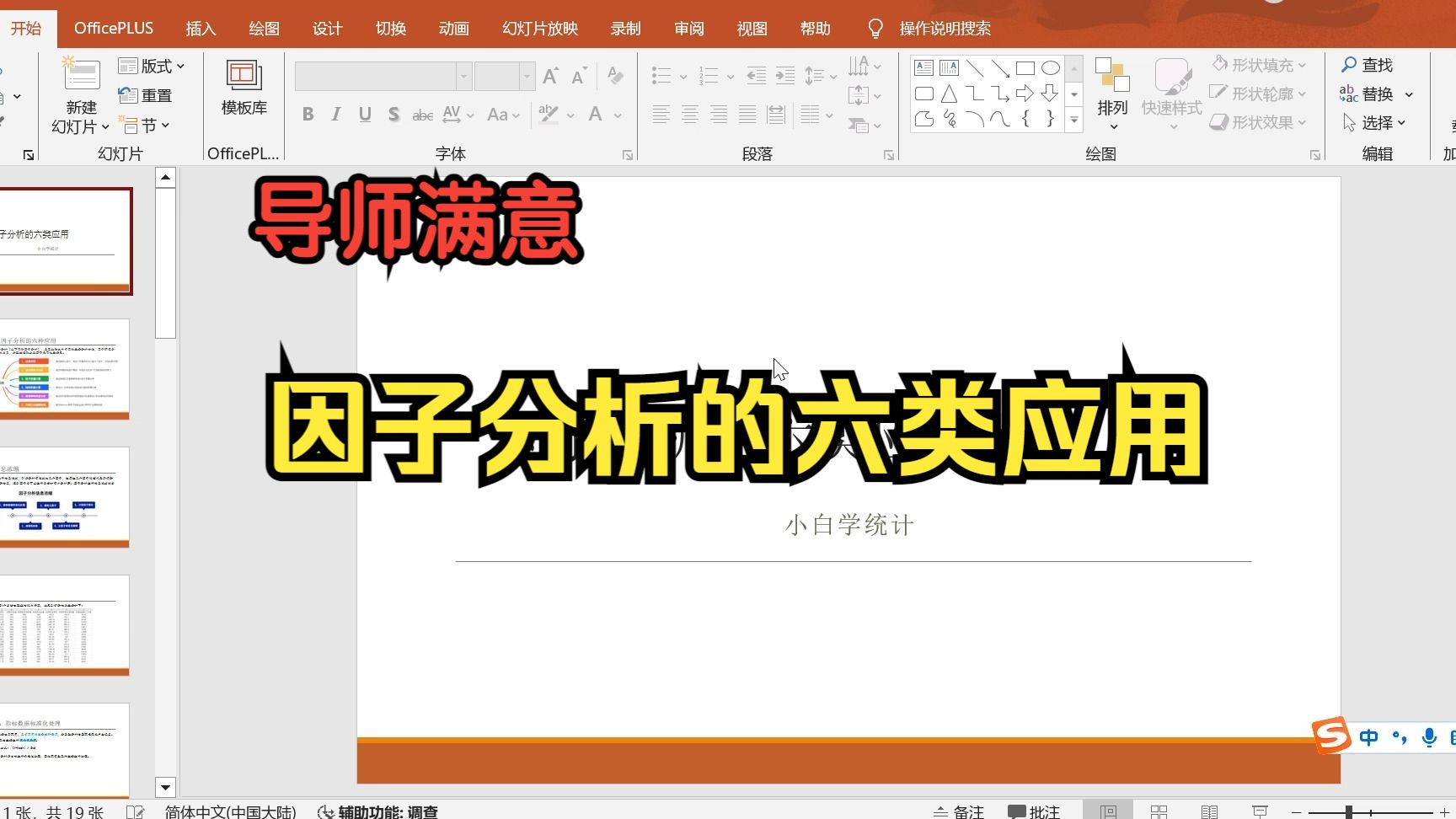This screenshot has height=819, width=1456.
Task: Align text left
Action: (x=661, y=115)
